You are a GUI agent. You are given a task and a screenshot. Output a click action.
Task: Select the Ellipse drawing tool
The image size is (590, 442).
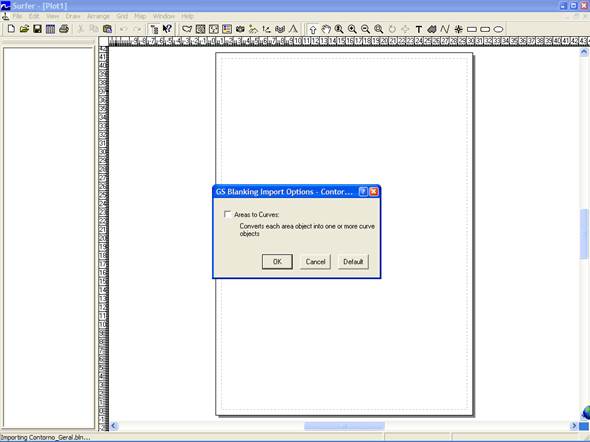pos(498,29)
